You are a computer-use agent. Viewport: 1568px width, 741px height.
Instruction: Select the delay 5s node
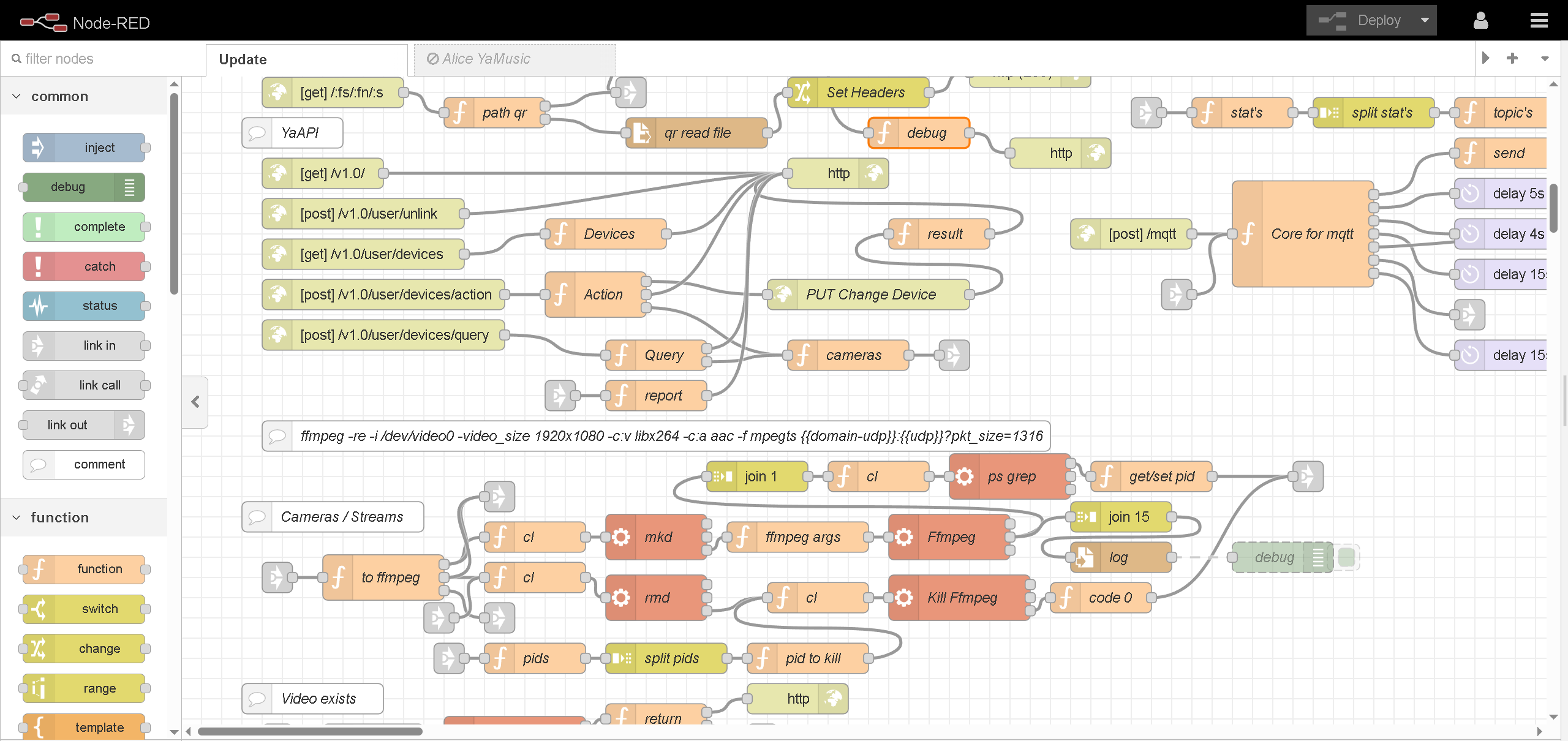tap(1513, 194)
